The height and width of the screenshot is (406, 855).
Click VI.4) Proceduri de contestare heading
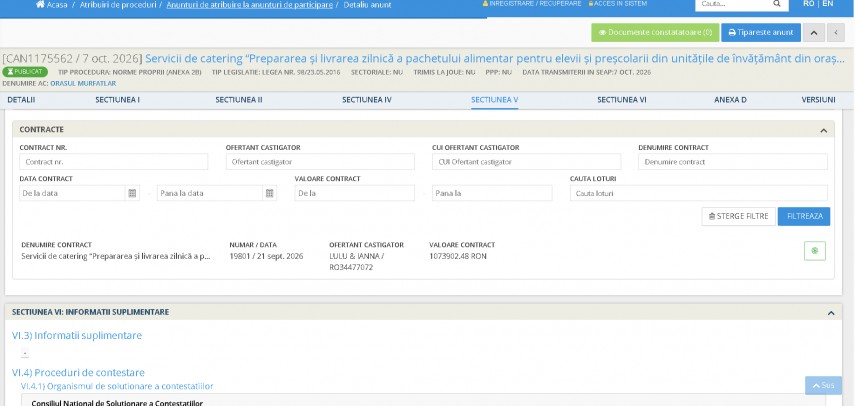(x=79, y=373)
